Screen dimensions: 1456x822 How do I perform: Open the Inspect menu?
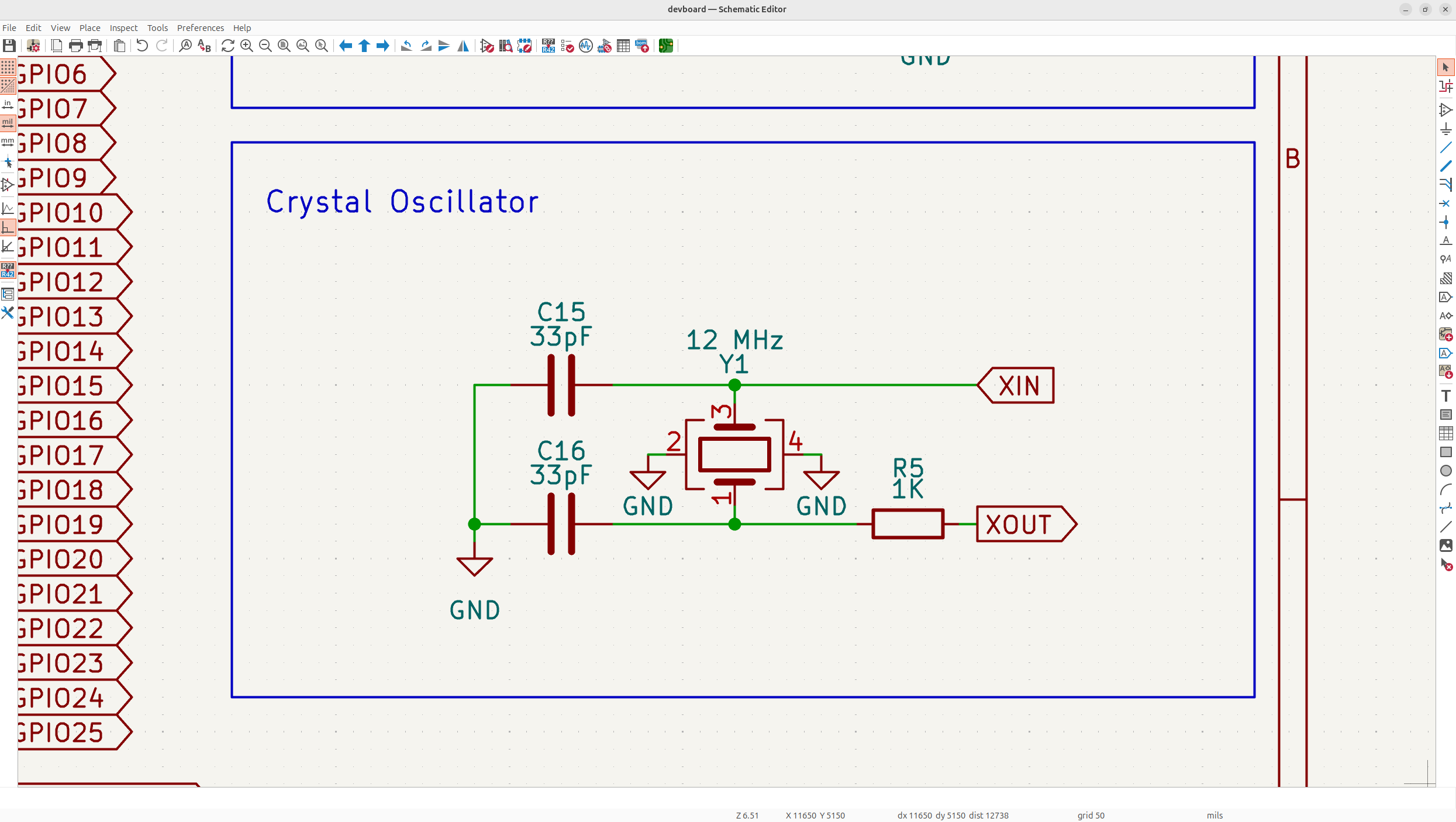point(123,27)
